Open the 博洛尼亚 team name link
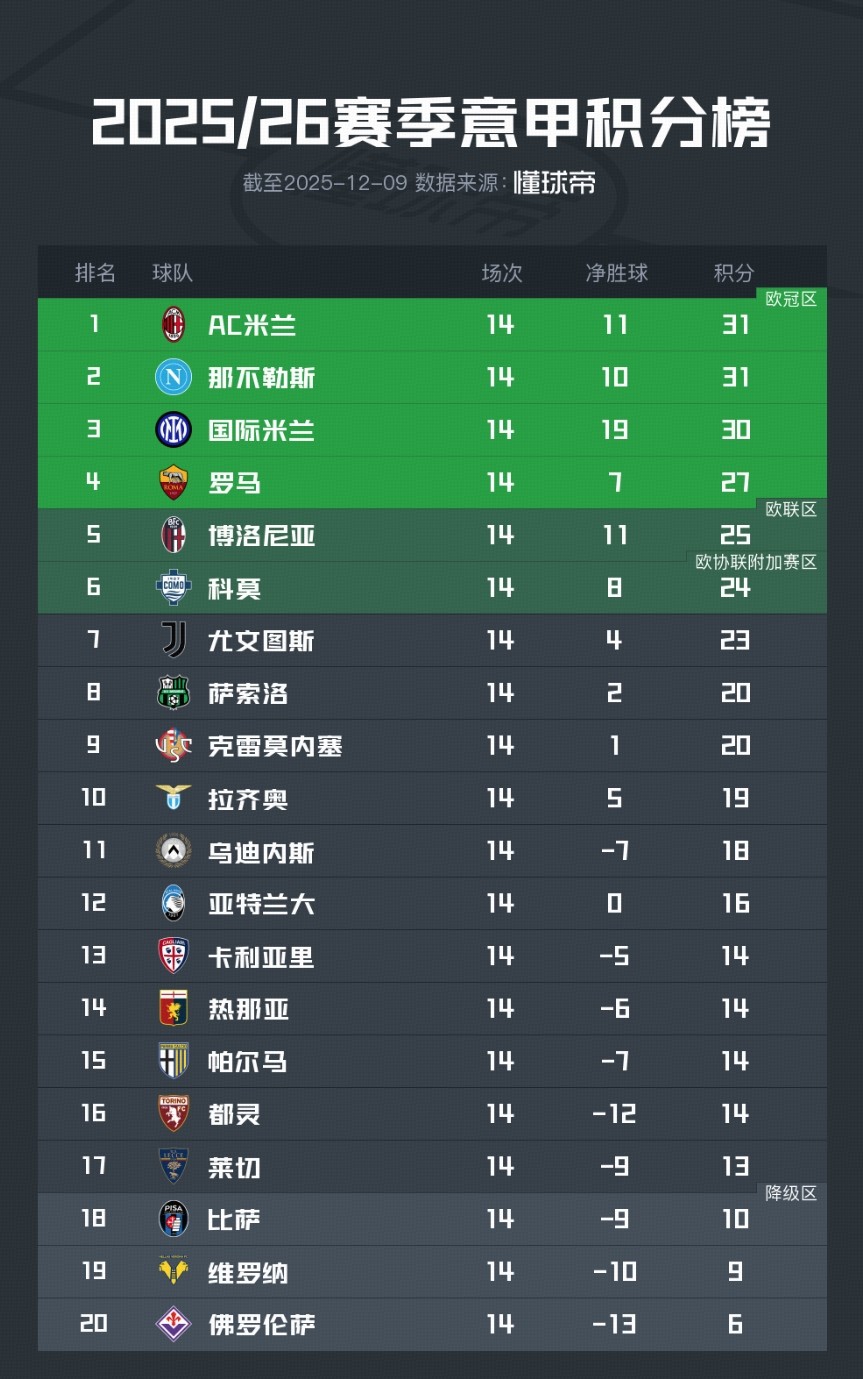863x1379 pixels. click(x=261, y=536)
